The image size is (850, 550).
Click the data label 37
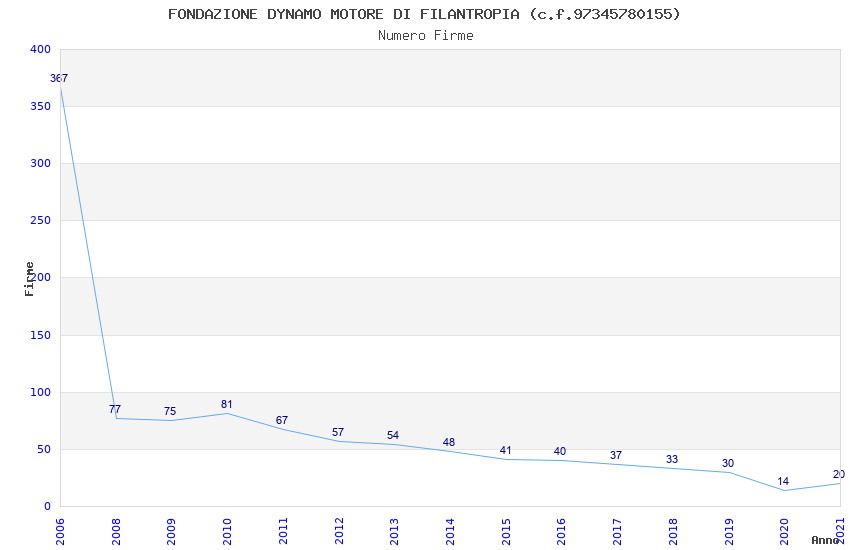[616, 455]
